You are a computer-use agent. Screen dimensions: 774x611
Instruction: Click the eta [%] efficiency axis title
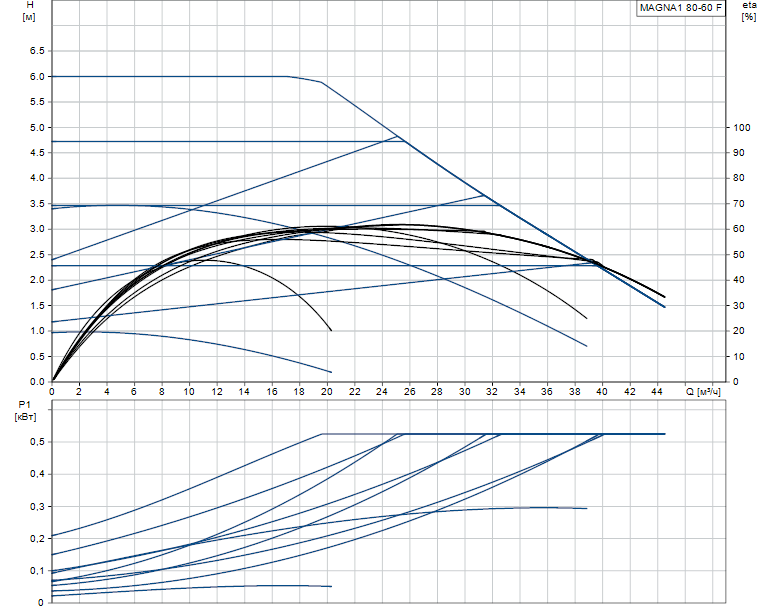[x=749, y=11]
